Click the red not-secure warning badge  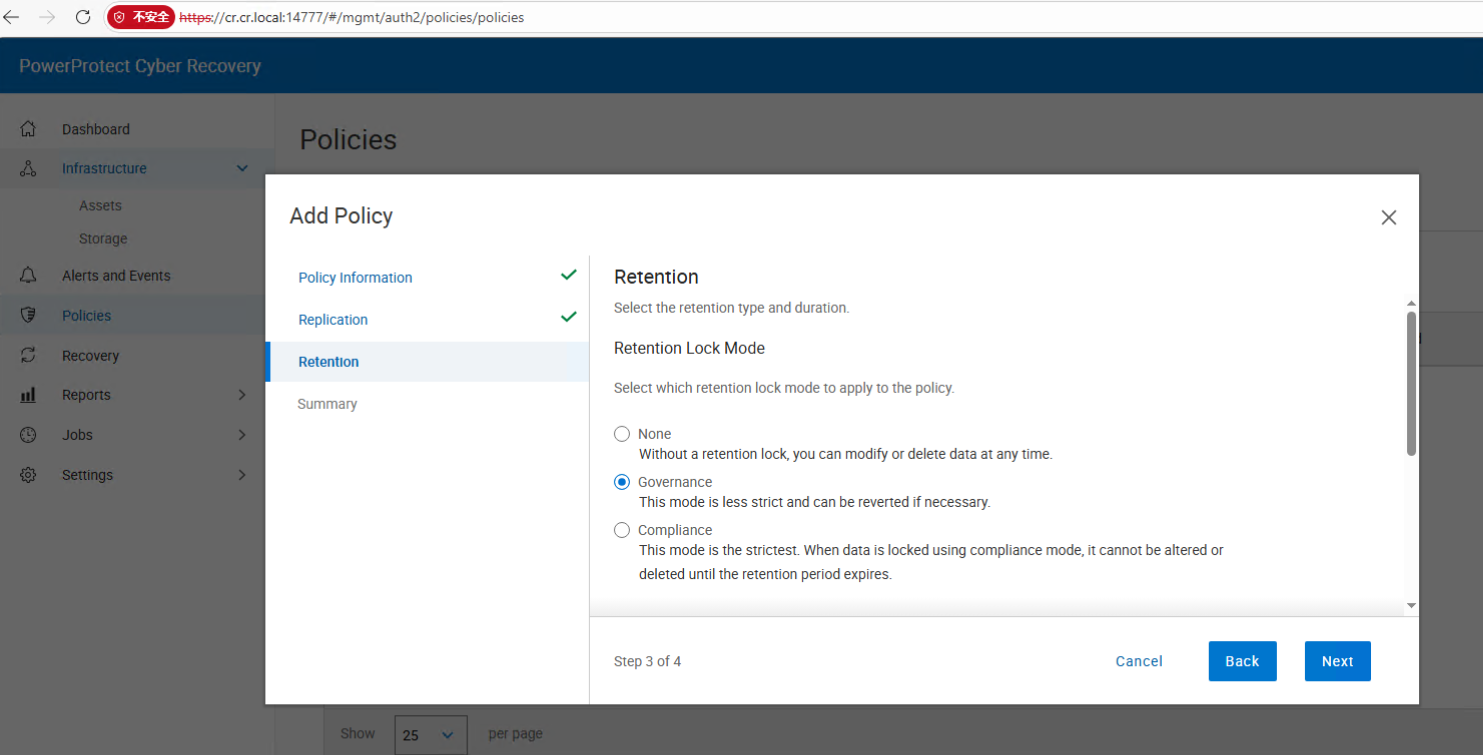tap(140, 17)
